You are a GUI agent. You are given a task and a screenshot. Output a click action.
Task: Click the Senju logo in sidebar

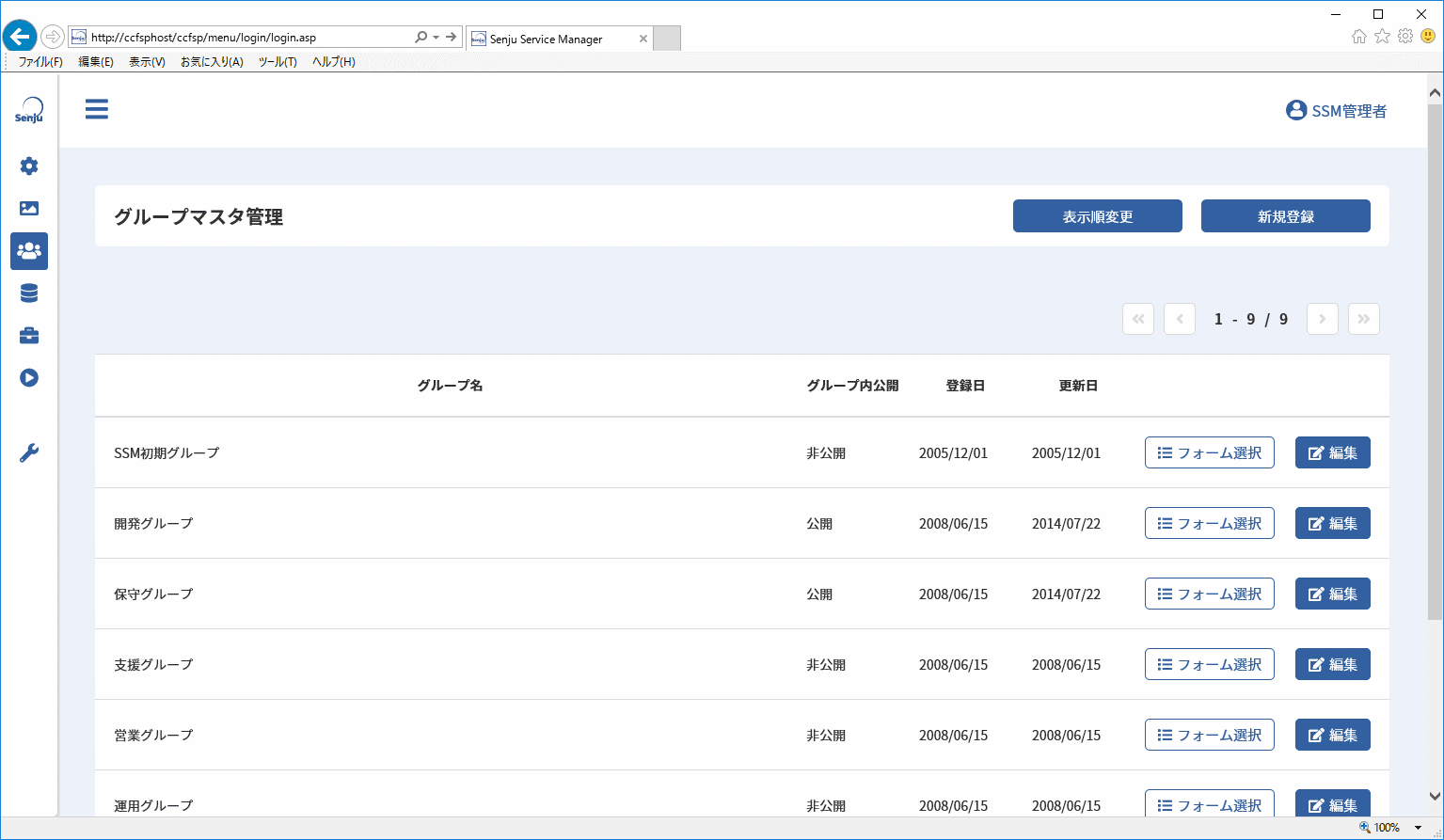[x=29, y=110]
